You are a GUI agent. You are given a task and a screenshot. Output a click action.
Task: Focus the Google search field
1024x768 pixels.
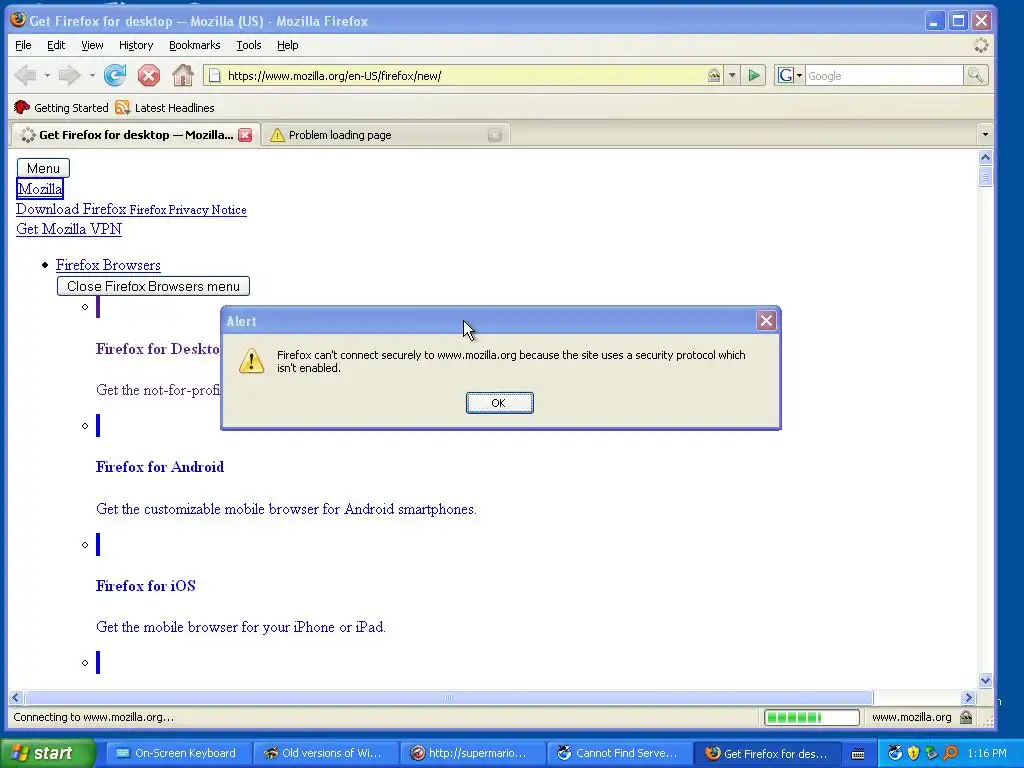[884, 76]
